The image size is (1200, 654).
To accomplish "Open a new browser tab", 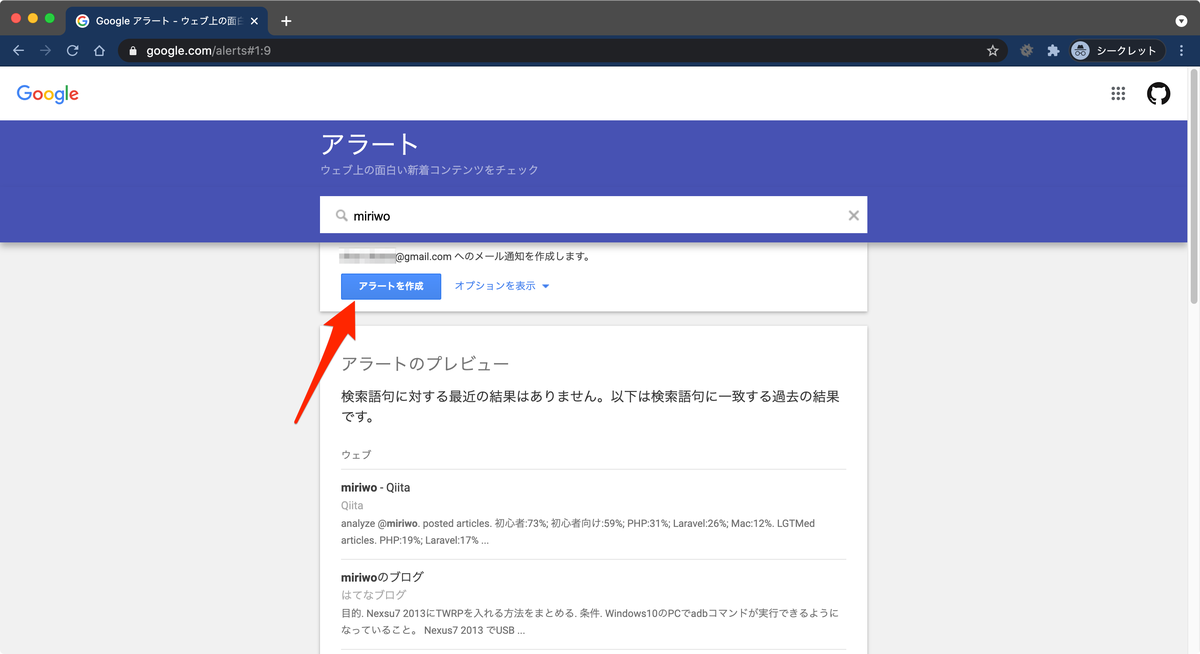I will tap(286, 21).
